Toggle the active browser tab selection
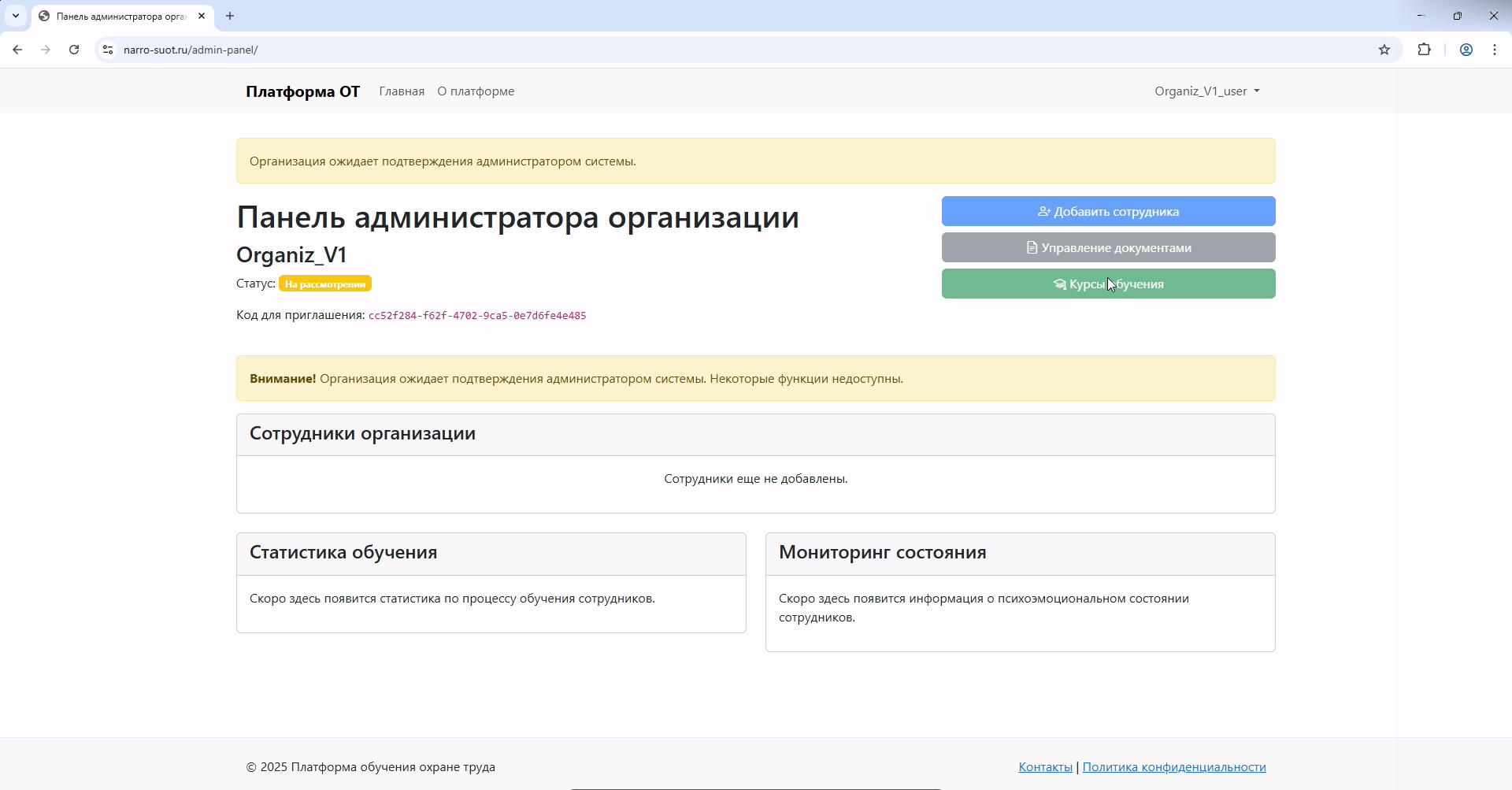This screenshot has height=790, width=1512. pos(118,16)
